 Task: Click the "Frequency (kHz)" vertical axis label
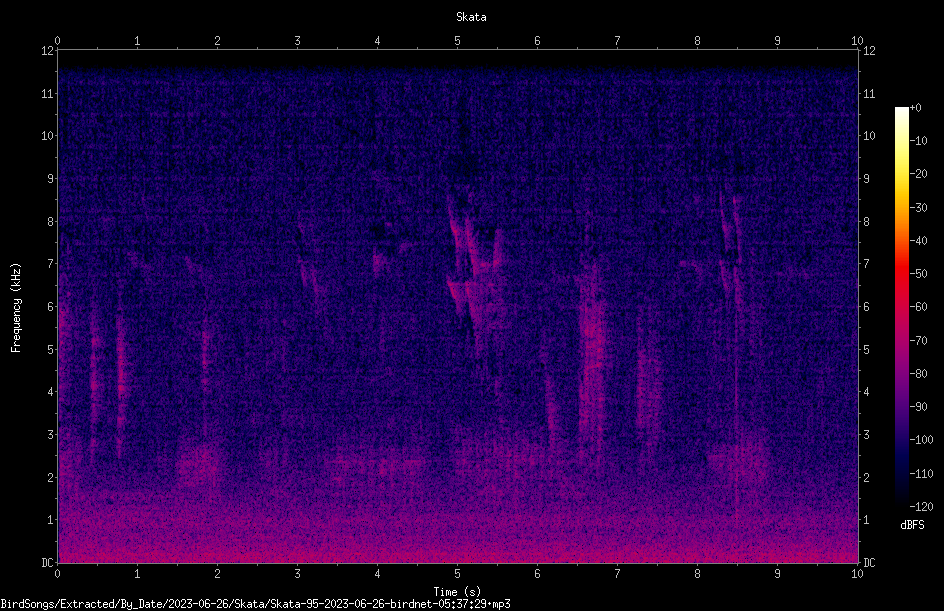(x=16, y=308)
